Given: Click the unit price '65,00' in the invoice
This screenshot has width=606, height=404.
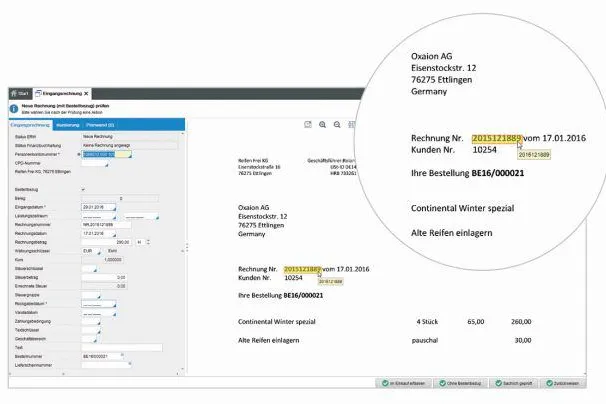Looking at the screenshot, I should (x=476, y=322).
